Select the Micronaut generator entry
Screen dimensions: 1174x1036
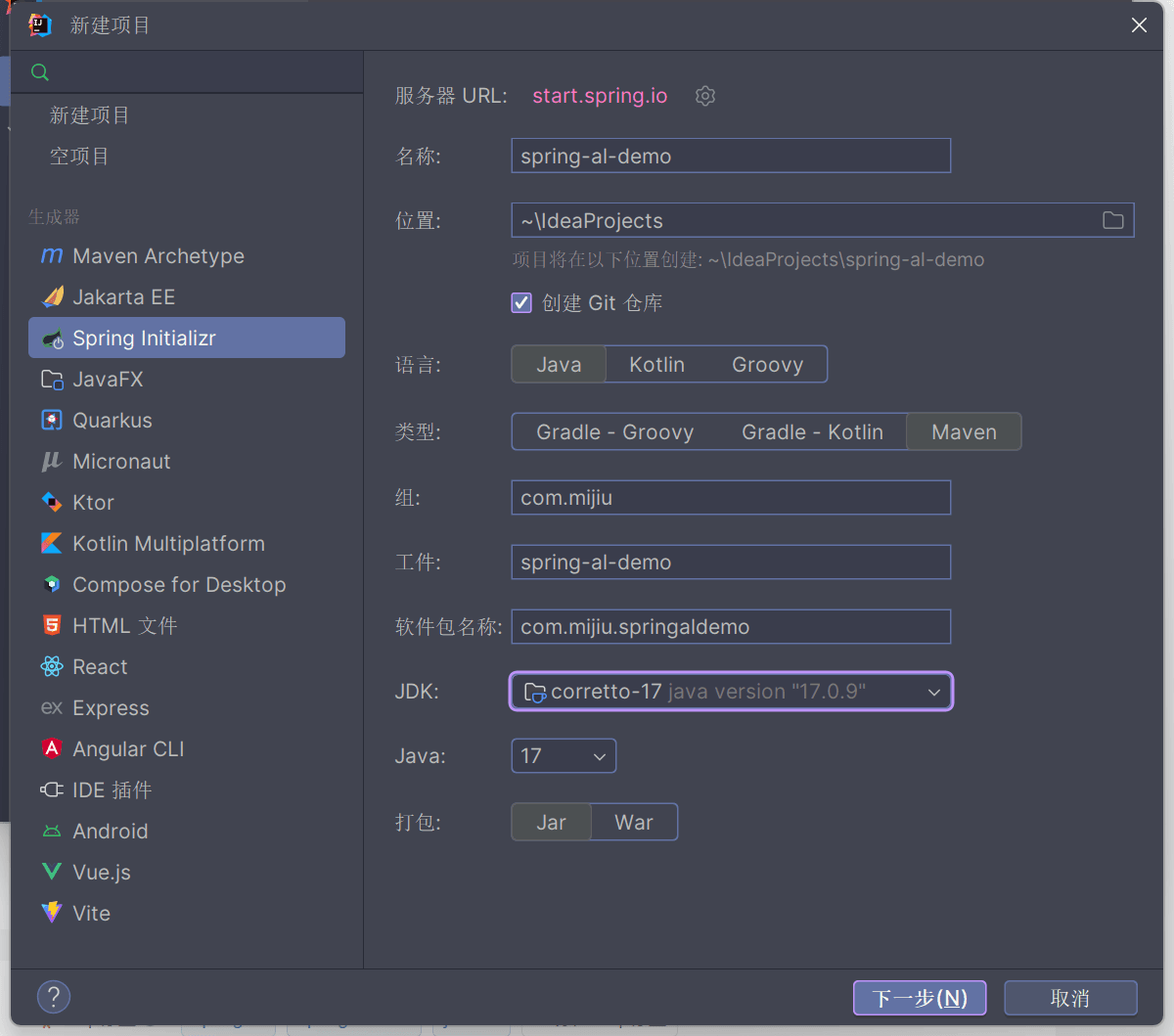tap(186, 462)
